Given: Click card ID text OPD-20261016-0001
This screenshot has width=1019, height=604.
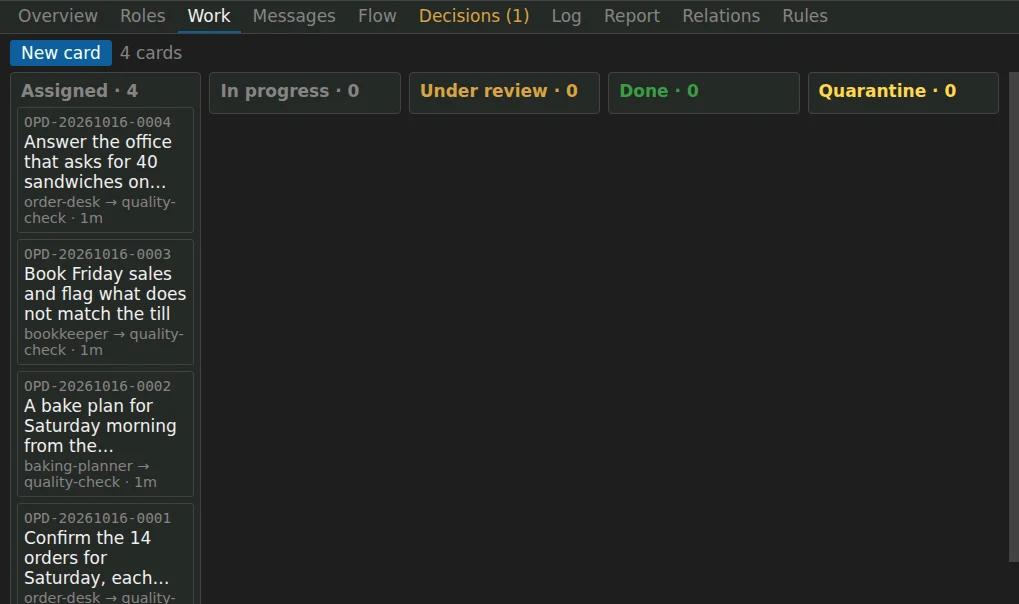Looking at the screenshot, I should click(97, 518).
